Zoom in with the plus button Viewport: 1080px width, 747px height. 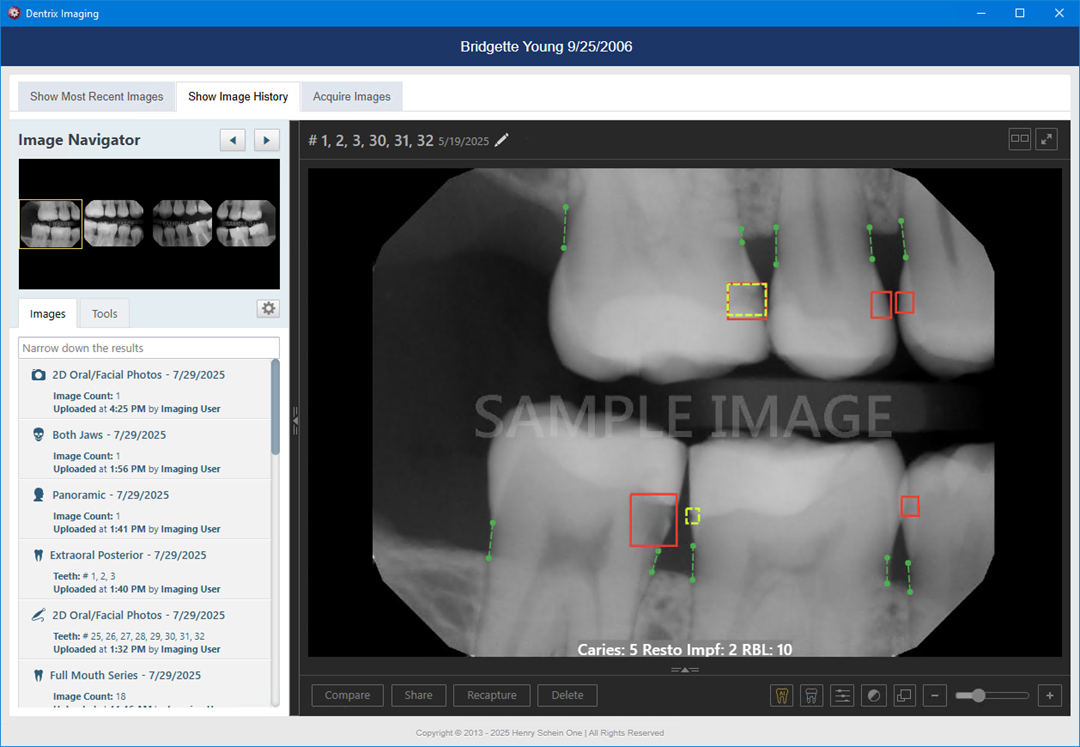[1050, 695]
